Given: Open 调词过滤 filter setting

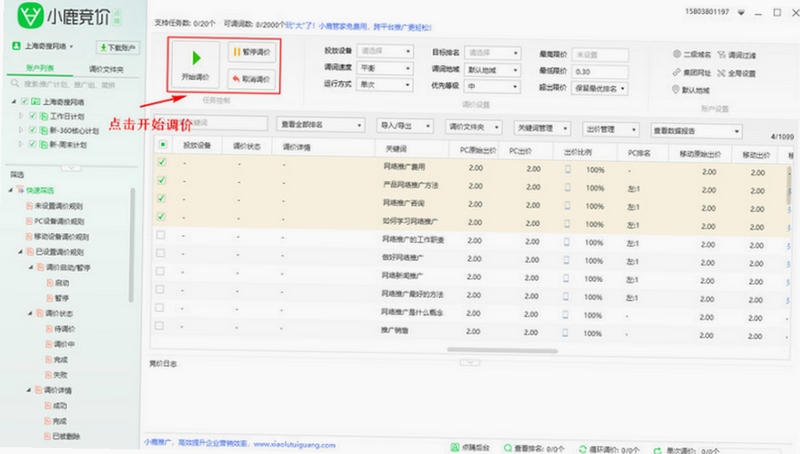Looking at the screenshot, I should [x=737, y=55].
